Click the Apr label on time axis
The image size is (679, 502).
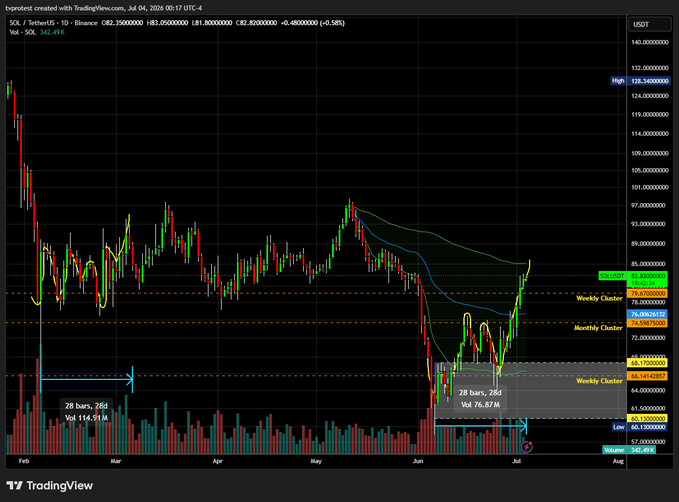point(217,461)
